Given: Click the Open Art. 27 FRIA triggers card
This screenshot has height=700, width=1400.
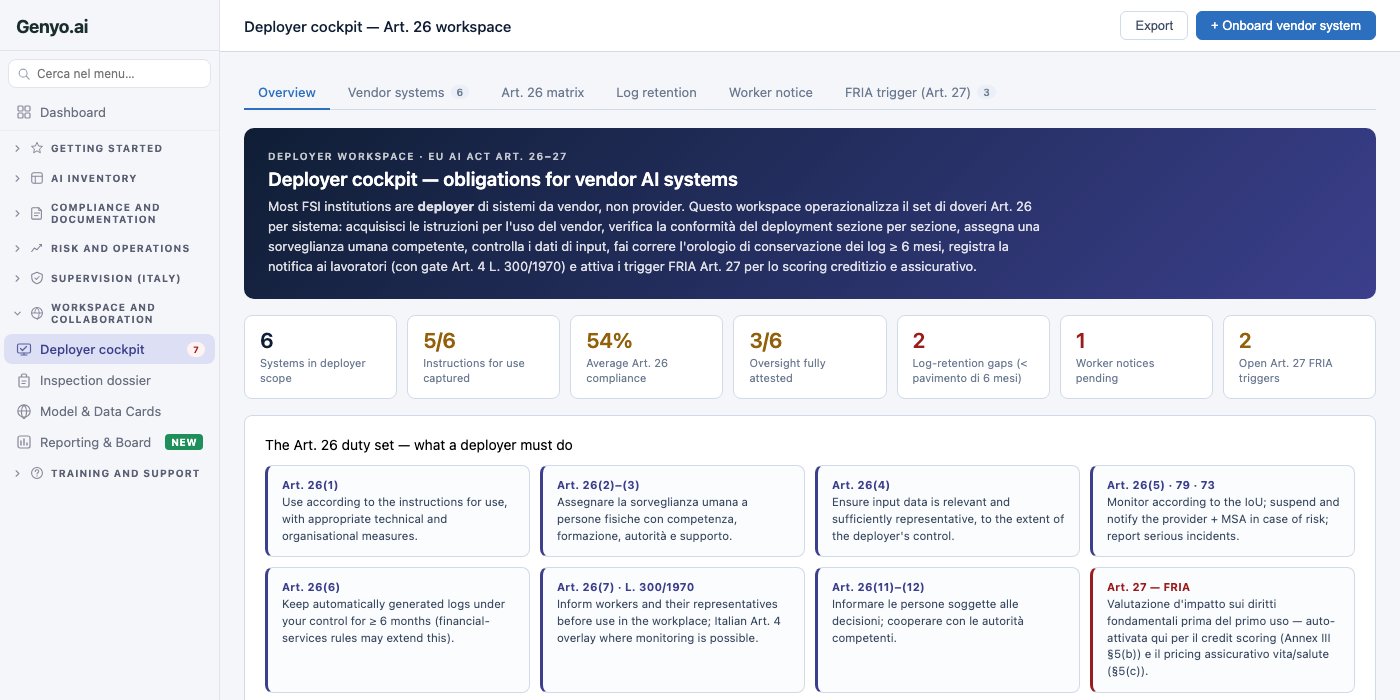Looking at the screenshot, I should pyautogui.click(x=1299, y=357).
